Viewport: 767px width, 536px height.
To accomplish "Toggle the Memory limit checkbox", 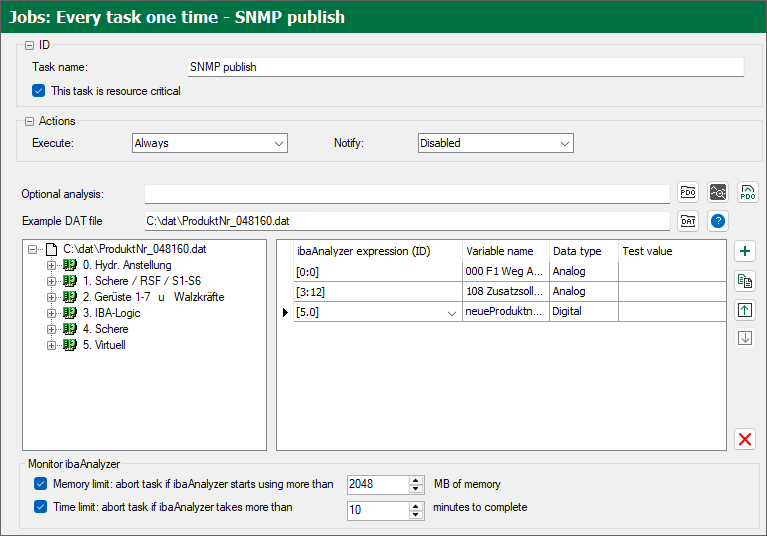I will 41,484.
